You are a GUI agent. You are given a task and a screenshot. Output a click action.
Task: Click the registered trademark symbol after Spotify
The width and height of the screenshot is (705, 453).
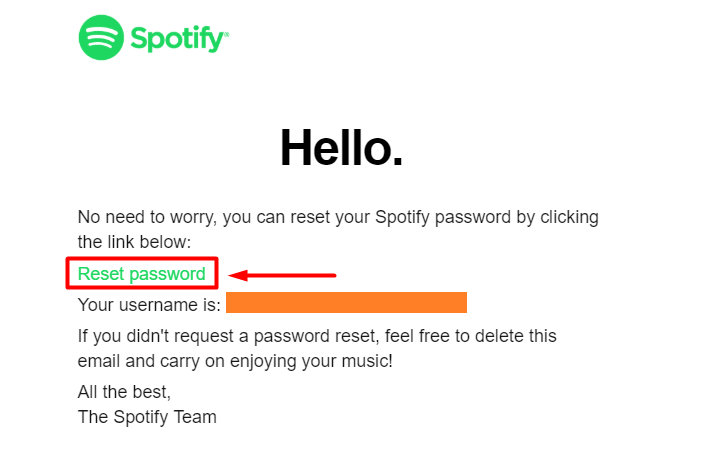point(226,34)
